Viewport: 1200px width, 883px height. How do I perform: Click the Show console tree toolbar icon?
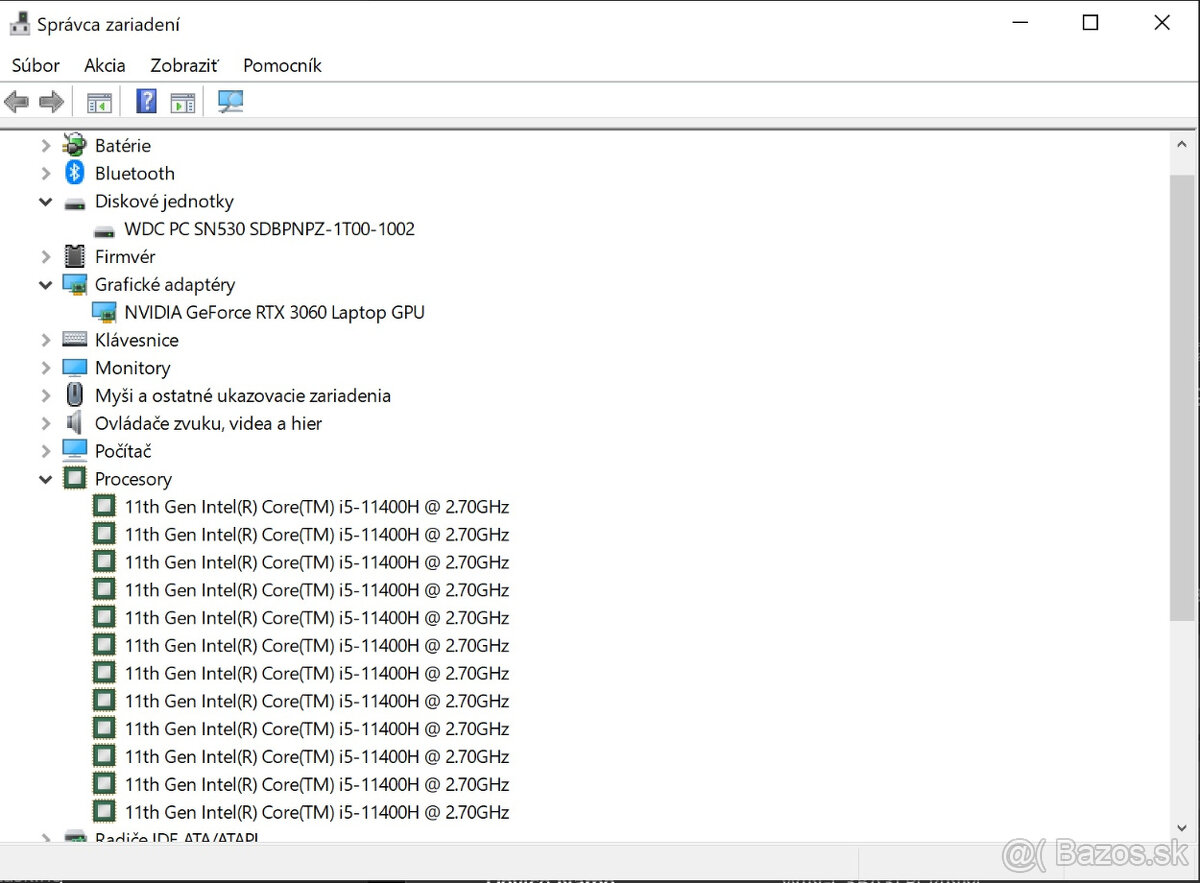tap(97, 100)
